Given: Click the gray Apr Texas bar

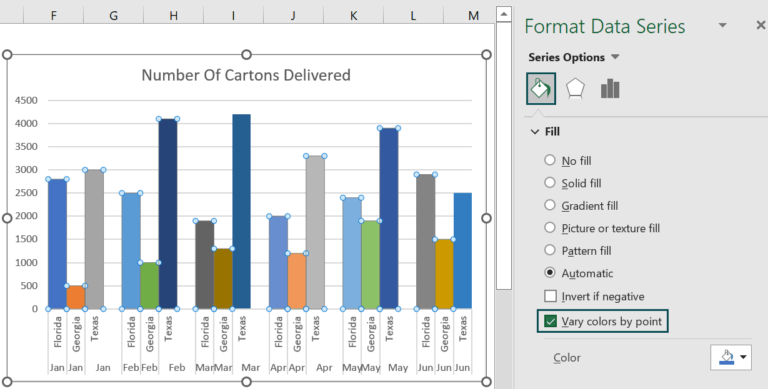Looking at the screenshot, I should [315, 232].
